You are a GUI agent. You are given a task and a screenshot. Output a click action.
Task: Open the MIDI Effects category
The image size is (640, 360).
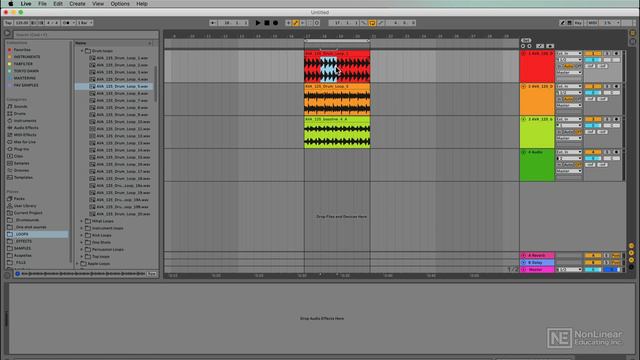25,135
